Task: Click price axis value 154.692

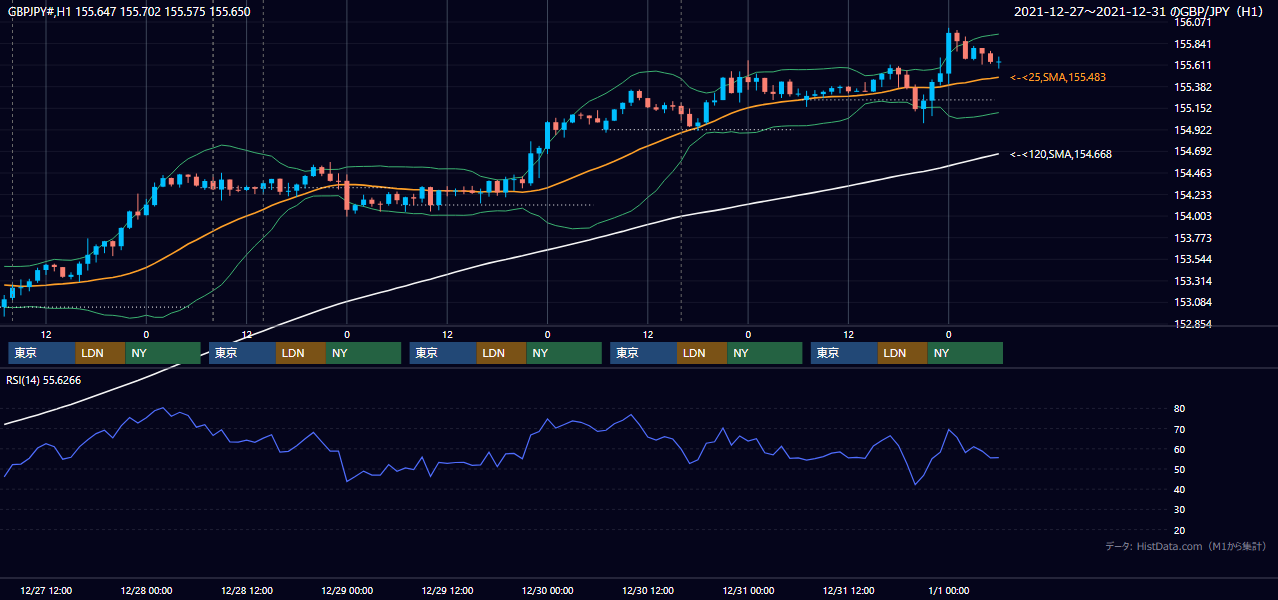Action: pos(1193,151)
